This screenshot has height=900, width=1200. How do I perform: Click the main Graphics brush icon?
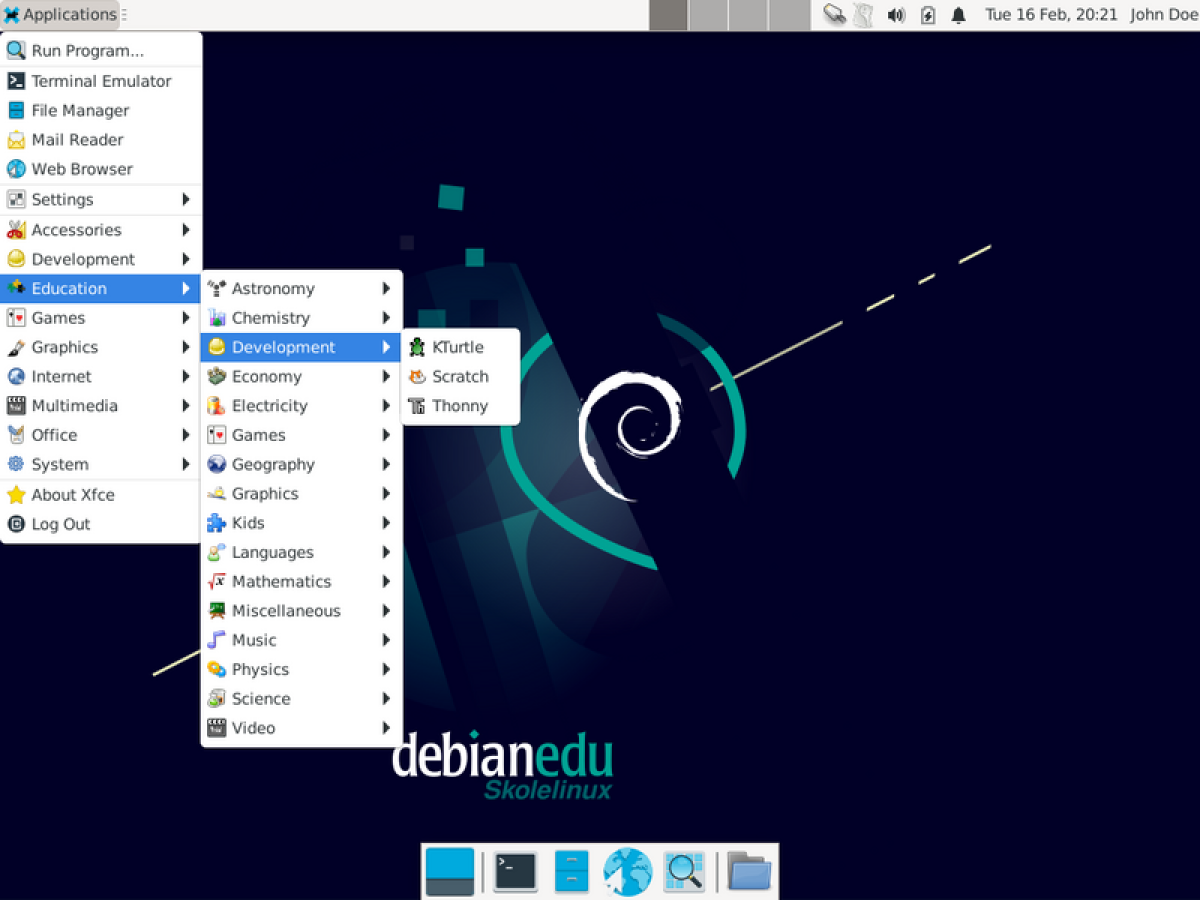tap(16, 347)
